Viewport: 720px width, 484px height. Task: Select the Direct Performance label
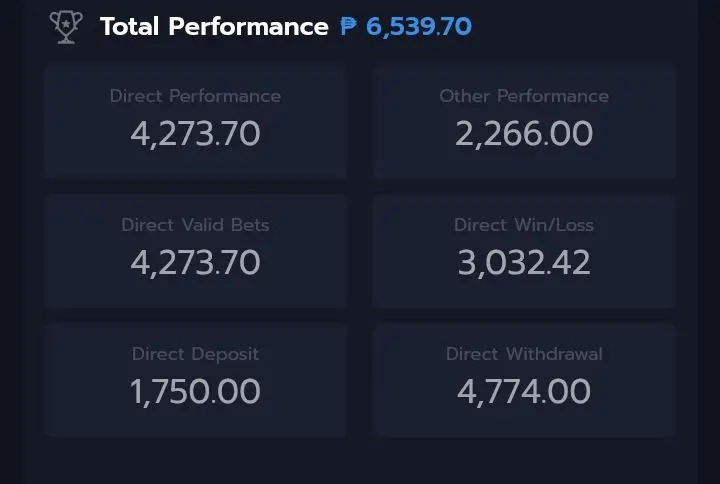pos(195,96)
